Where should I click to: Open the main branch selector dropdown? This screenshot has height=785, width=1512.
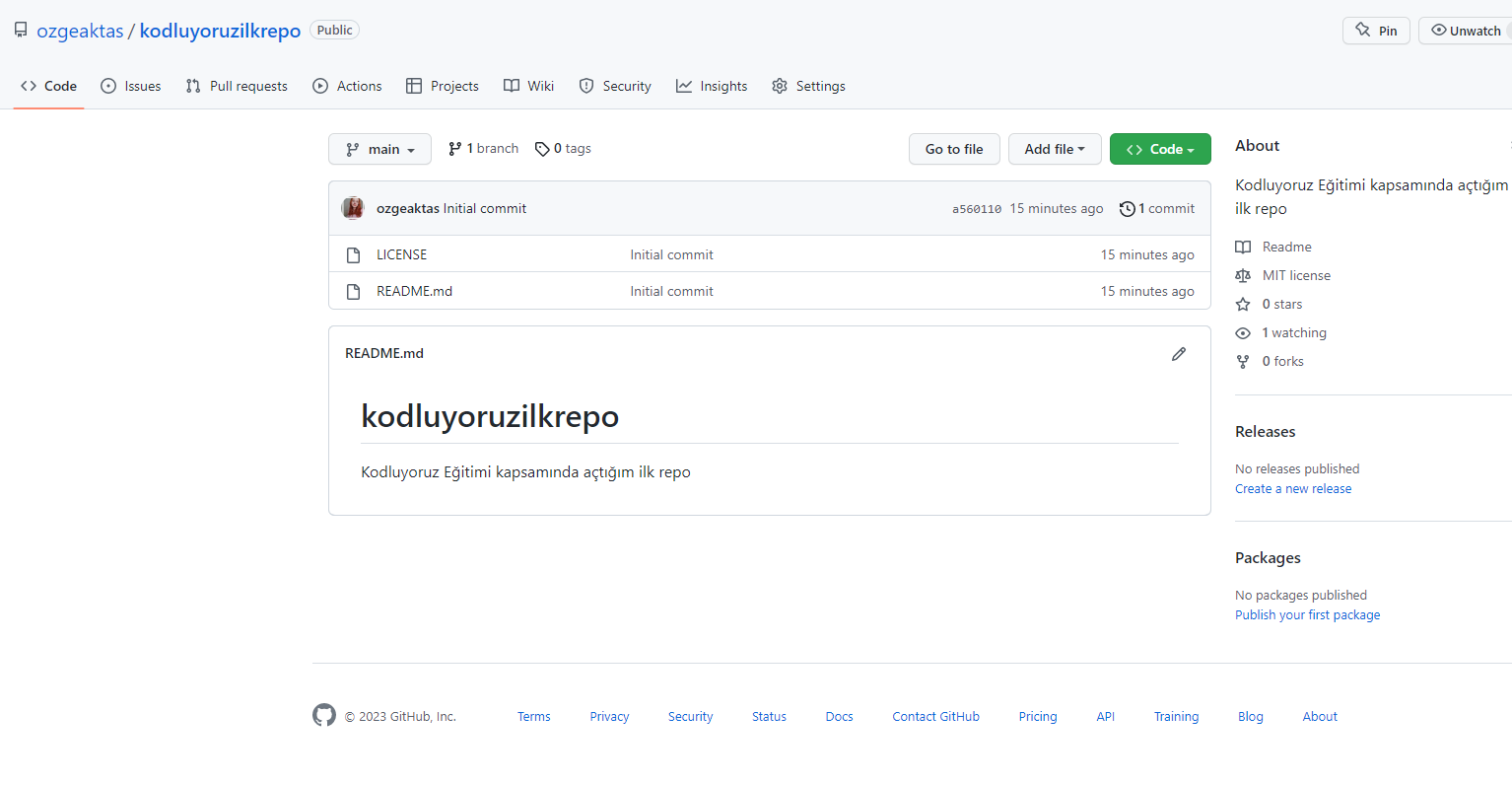pos(379,148)
